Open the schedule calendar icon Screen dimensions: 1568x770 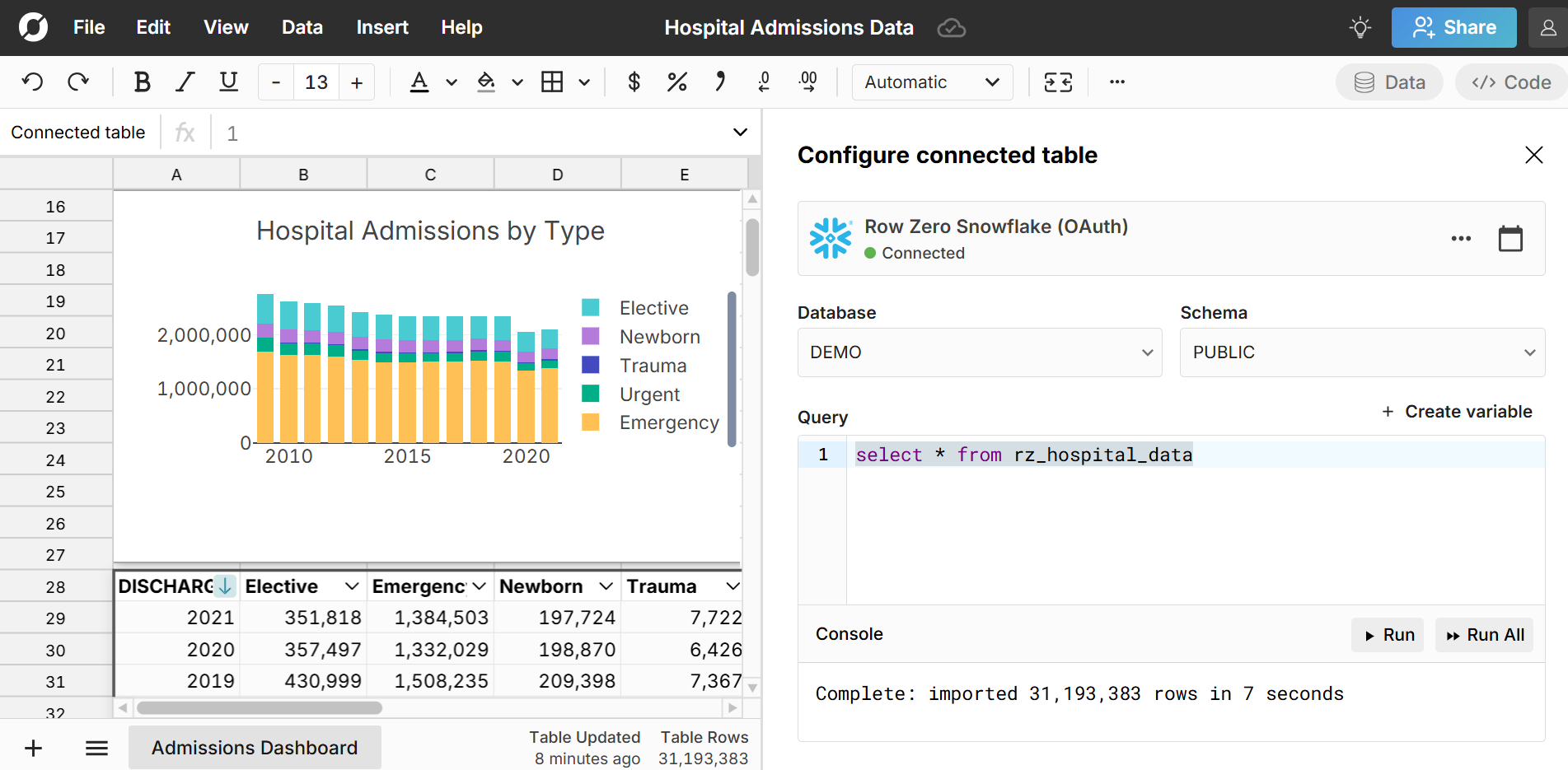(1509, 239)
